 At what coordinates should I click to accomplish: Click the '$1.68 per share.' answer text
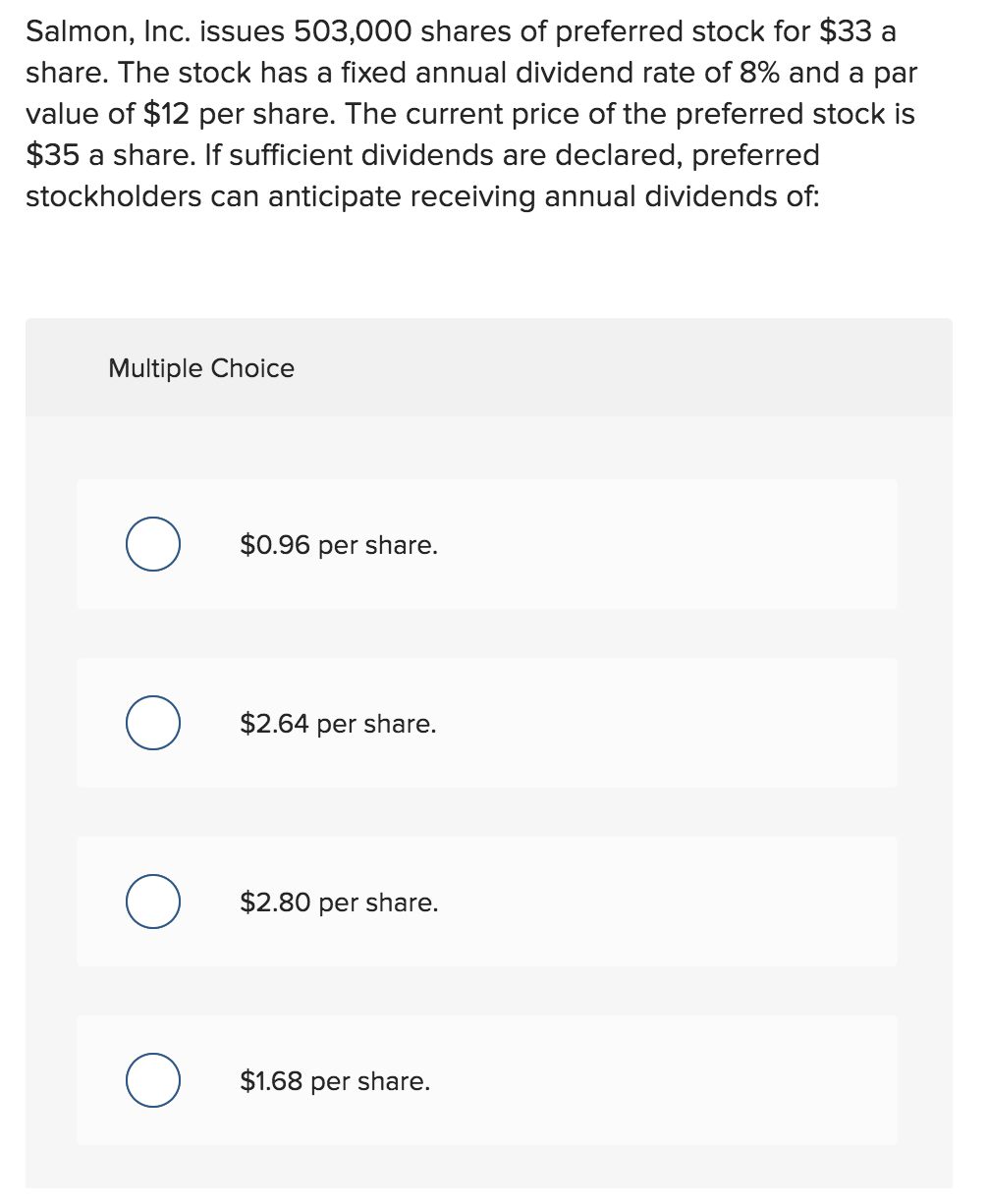(335, 1081)
